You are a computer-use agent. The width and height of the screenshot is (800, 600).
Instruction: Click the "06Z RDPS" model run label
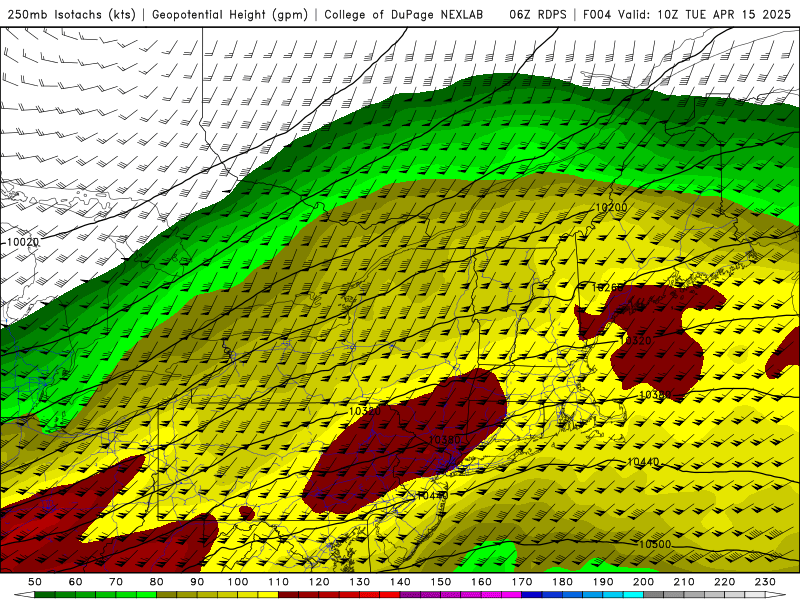pyautogui.click(x=538, y=15)
